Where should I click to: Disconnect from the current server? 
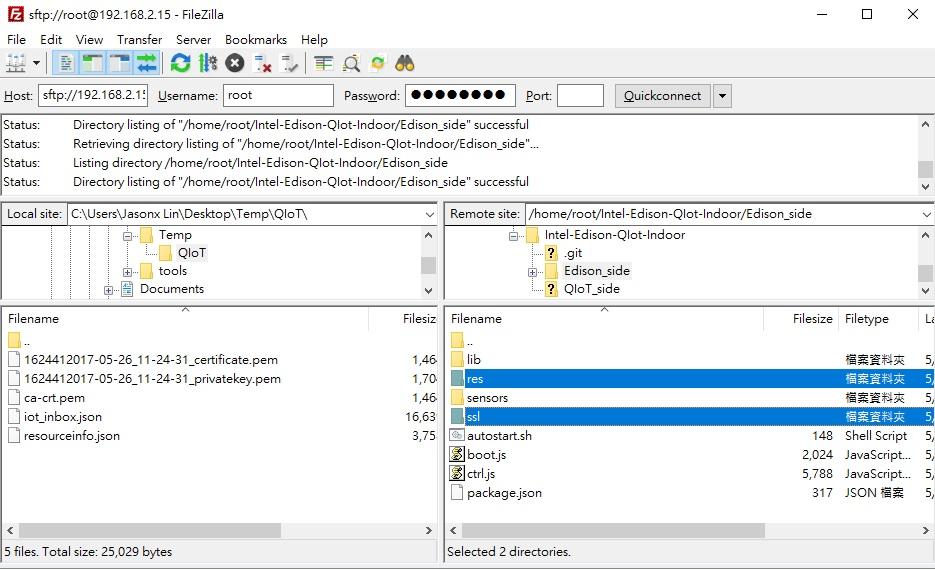click(263, 63)
